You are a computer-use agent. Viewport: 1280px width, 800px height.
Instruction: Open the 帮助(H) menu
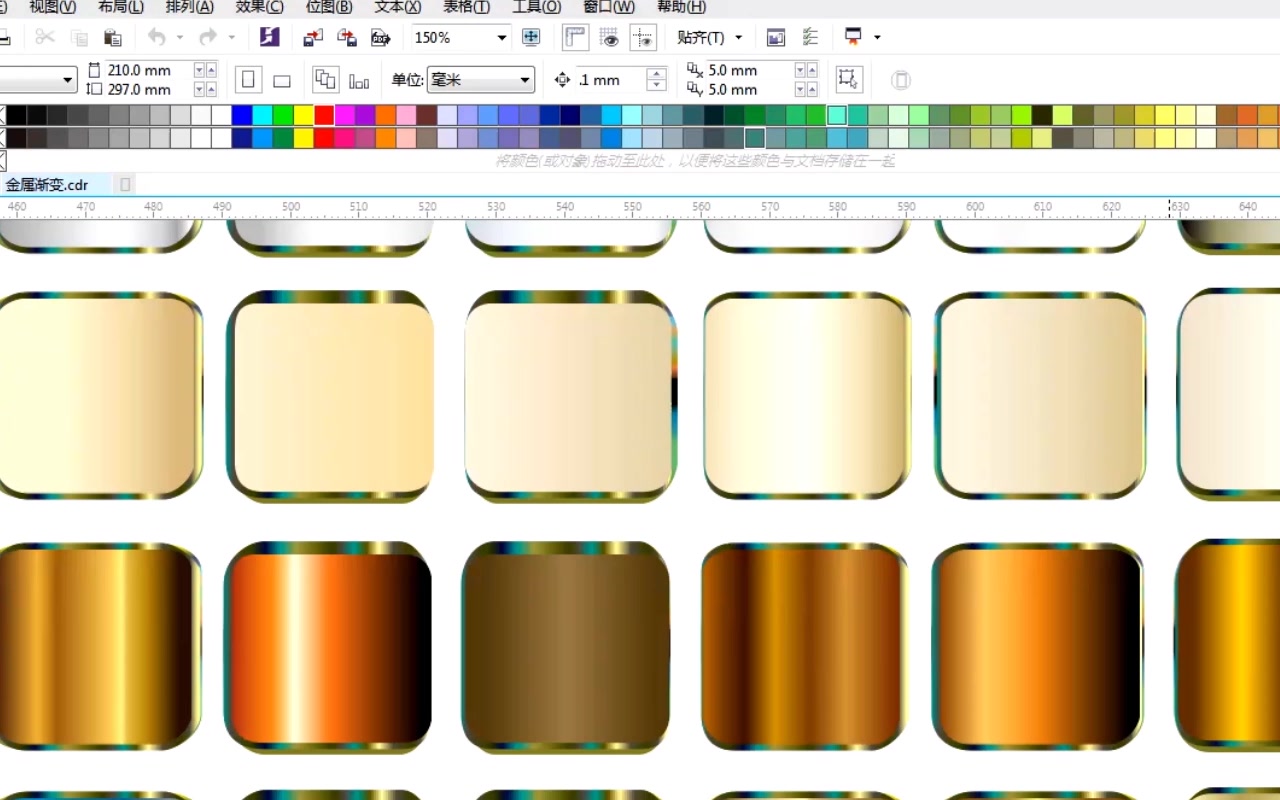681,7
